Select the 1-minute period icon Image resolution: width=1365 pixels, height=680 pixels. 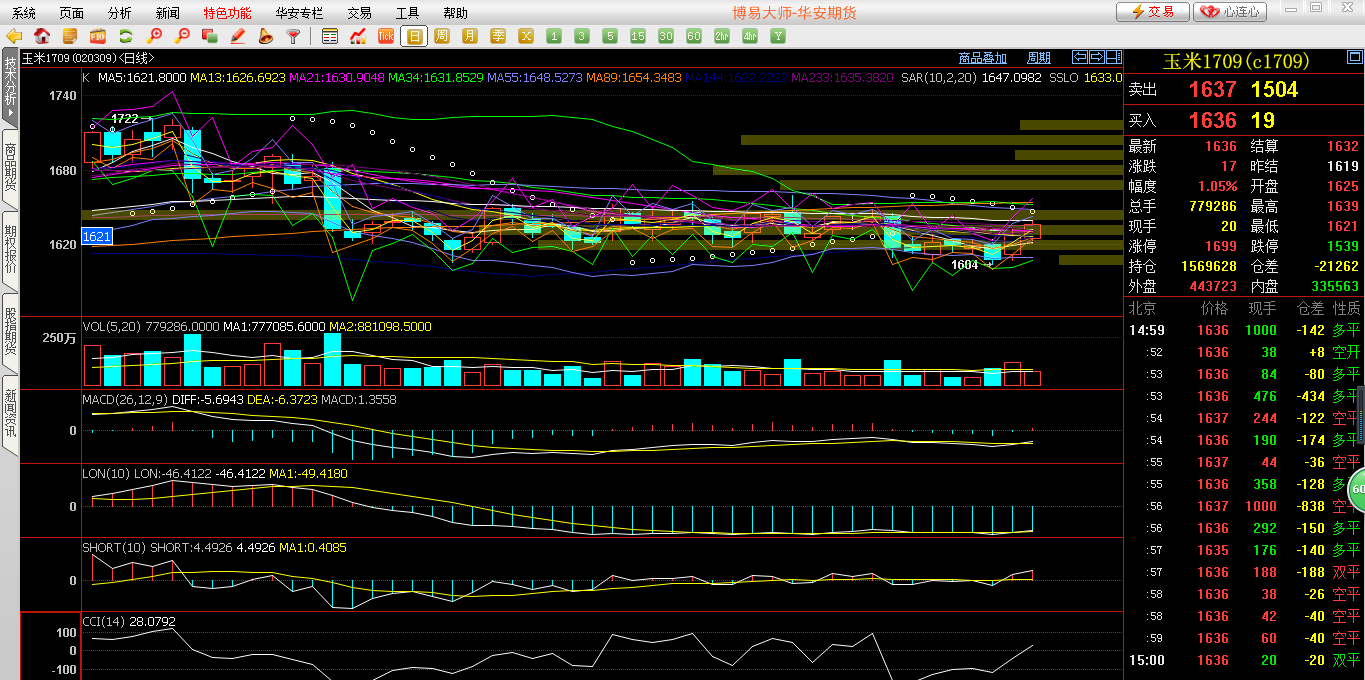click(554, 36)
